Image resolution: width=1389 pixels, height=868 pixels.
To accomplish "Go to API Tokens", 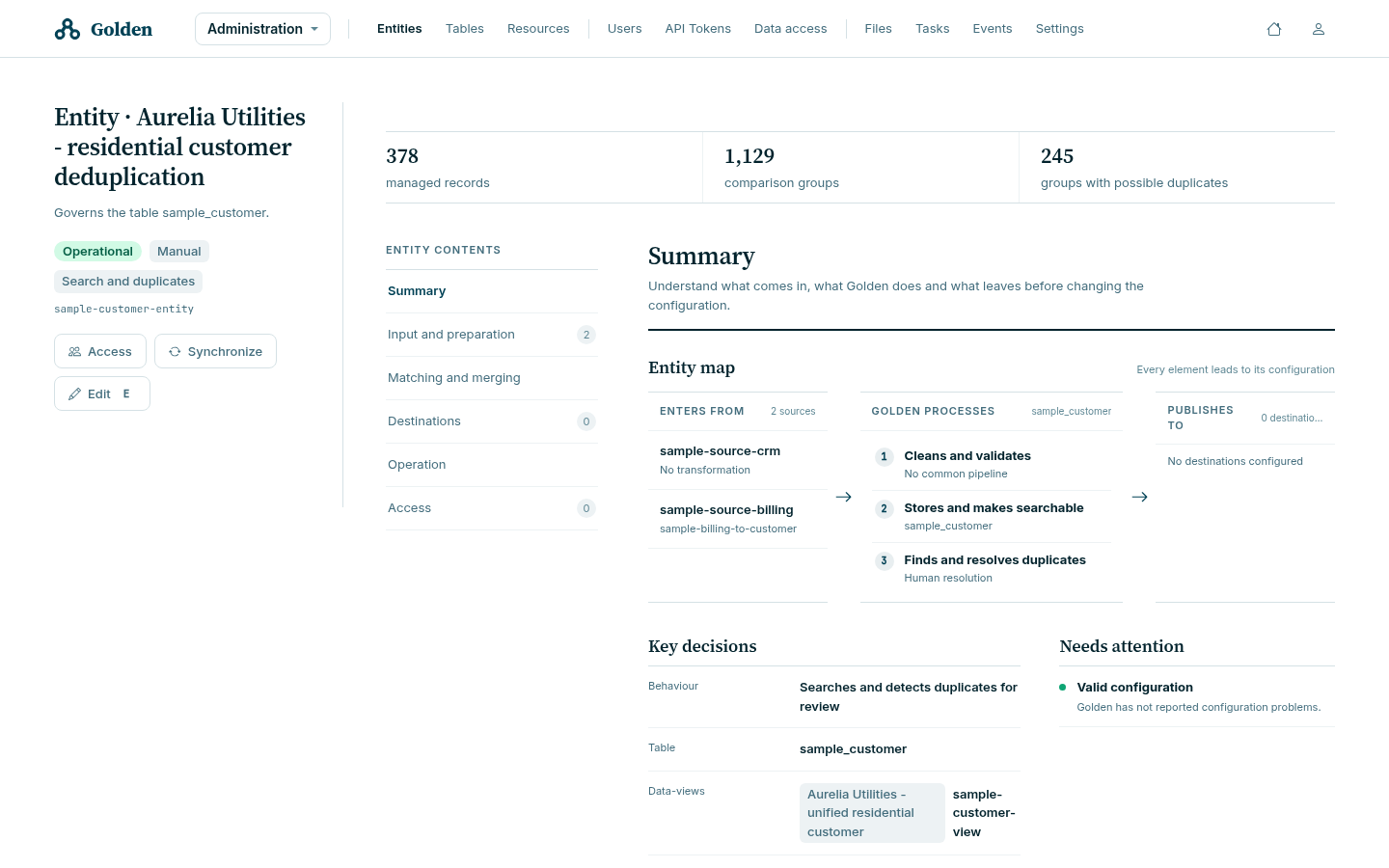I will [x=698, y=29].
